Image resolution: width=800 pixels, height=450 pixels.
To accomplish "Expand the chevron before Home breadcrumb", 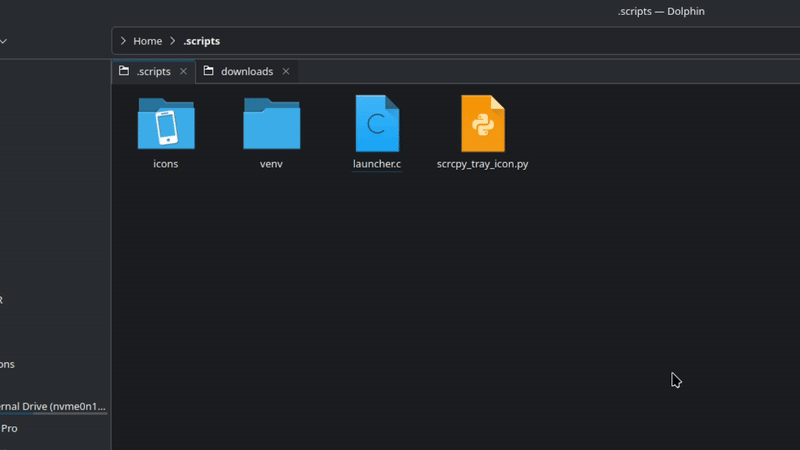I will (123, 41).
